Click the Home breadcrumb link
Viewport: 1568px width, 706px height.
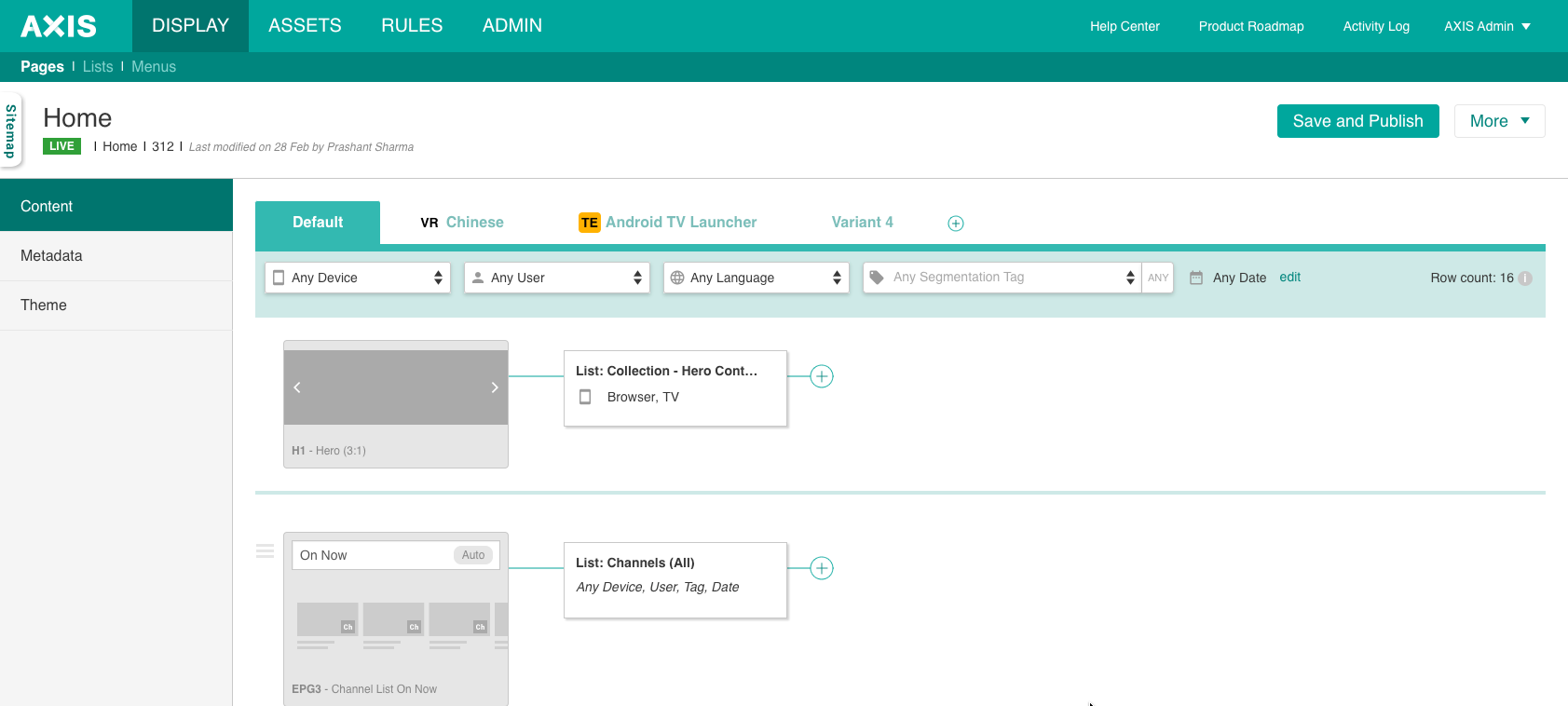(119, 146)
